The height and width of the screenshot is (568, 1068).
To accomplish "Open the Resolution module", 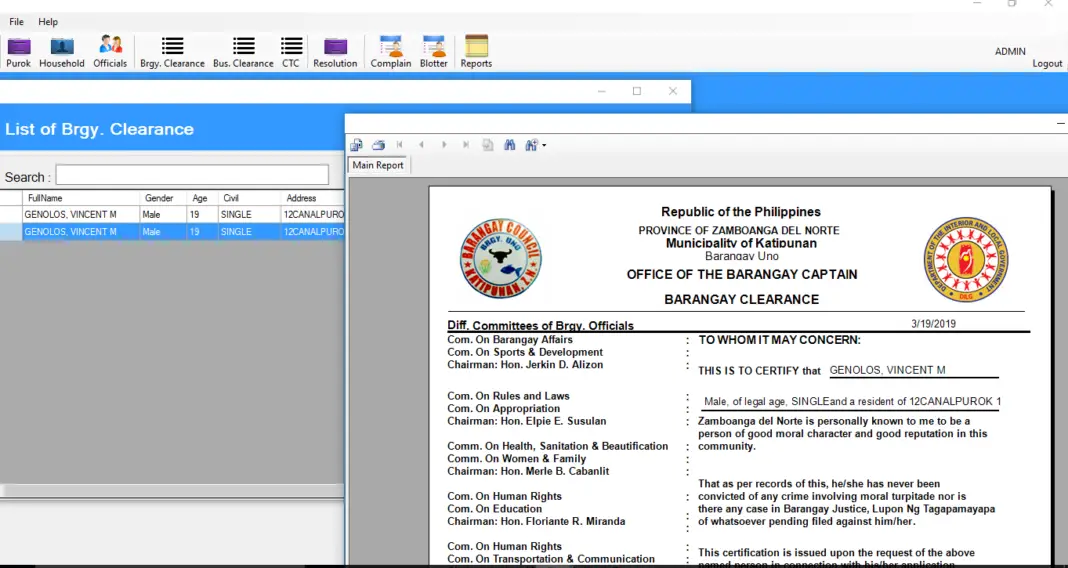I will [x=335, y=52].
